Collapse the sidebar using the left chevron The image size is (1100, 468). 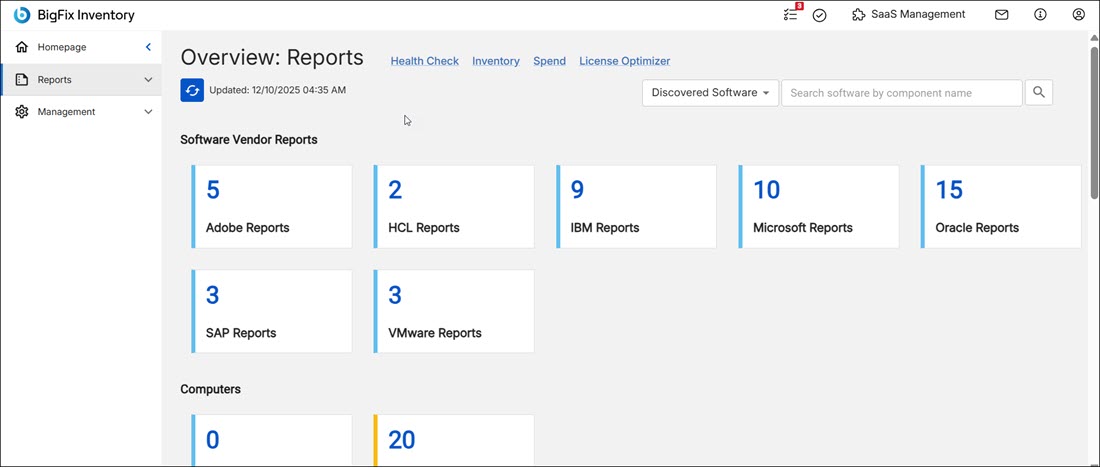pyautogui.click(x=148, y=47)
